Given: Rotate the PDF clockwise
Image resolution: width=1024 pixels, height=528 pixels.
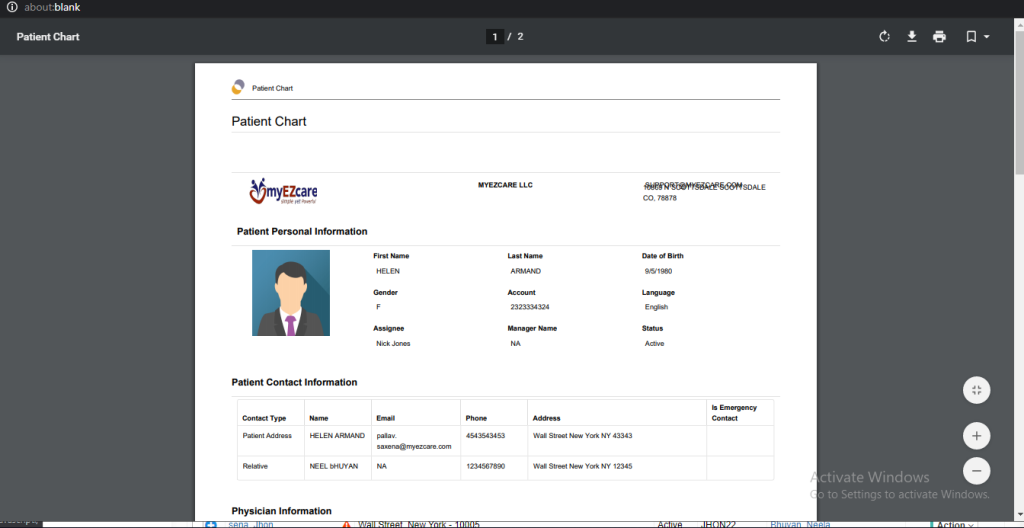Looking at the screenshot, I should pos(884,37).
